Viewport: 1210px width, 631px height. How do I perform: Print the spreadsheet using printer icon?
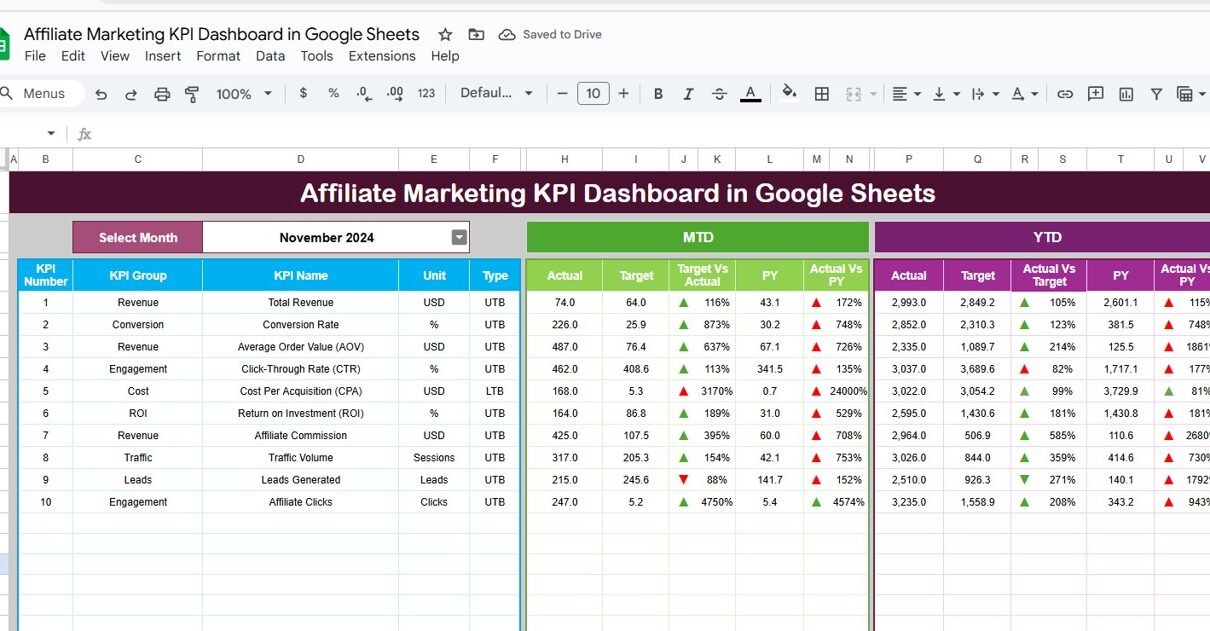pyautogui.click(x=162, y=93)
